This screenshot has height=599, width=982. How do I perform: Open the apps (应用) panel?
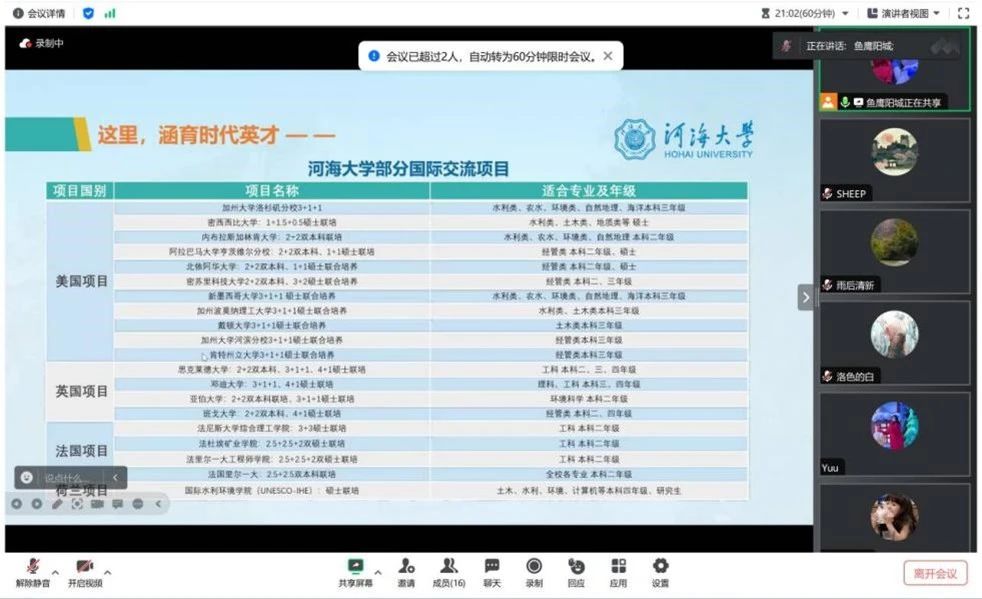618,571
